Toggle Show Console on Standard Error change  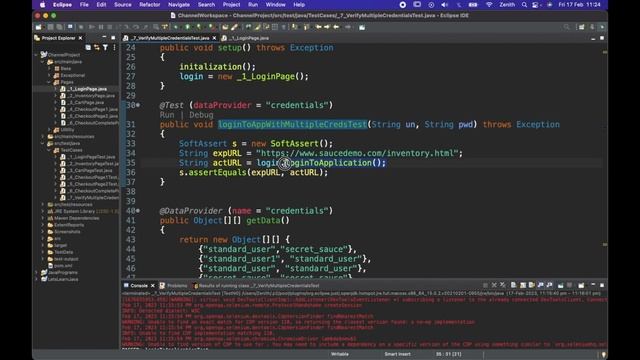click(549, 285)
